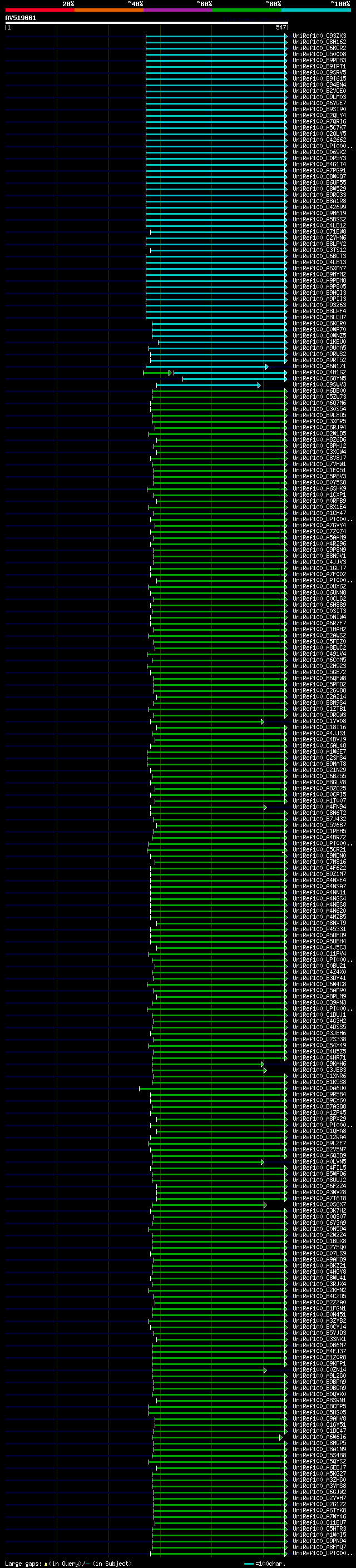Select the UniRef100_B8LQU7 label
This screenshot has width=356, height=1568.
pos(319,317)
